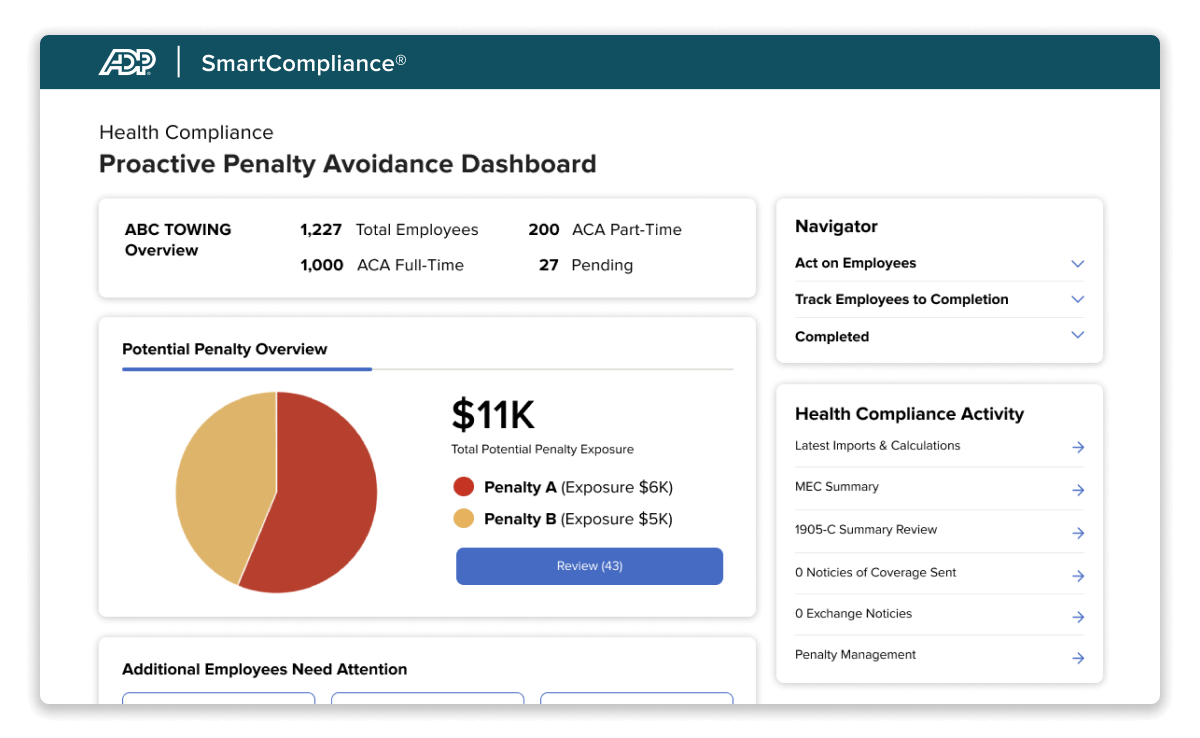This screenshot has width=1200, height=738.
Task: Open 0 Exchange Noticies via the arrow icon
Action: [x=1078, y=617]
